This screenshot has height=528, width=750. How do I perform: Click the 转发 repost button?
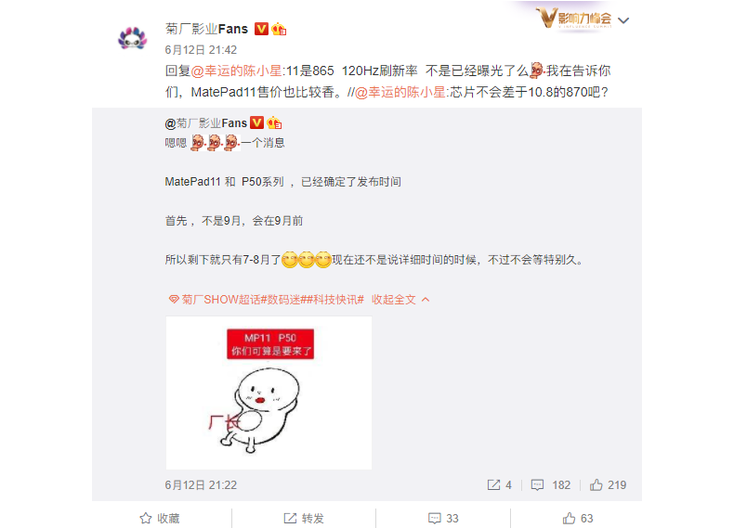[x=304, y=518]
